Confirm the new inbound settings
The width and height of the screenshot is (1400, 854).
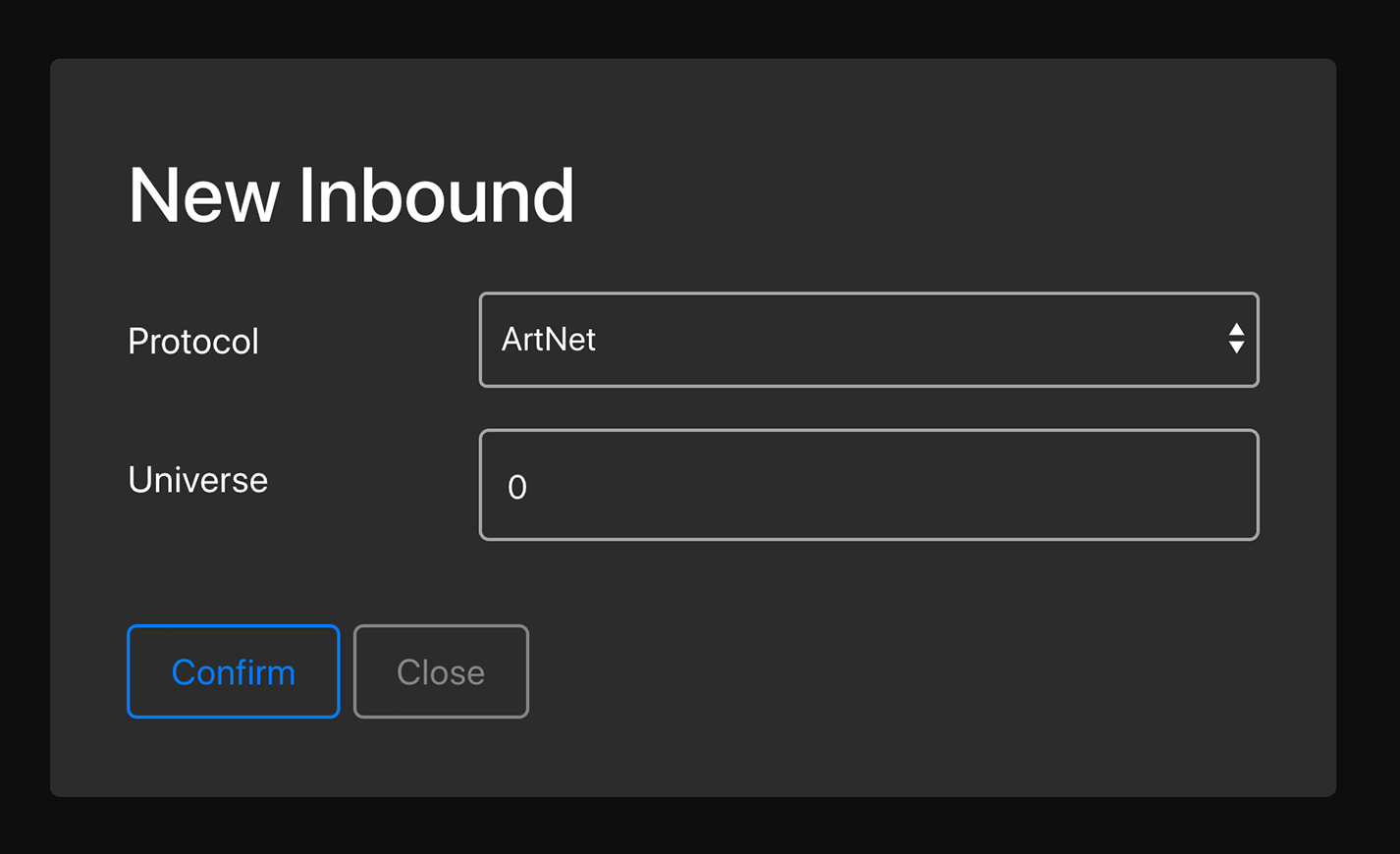233,672
